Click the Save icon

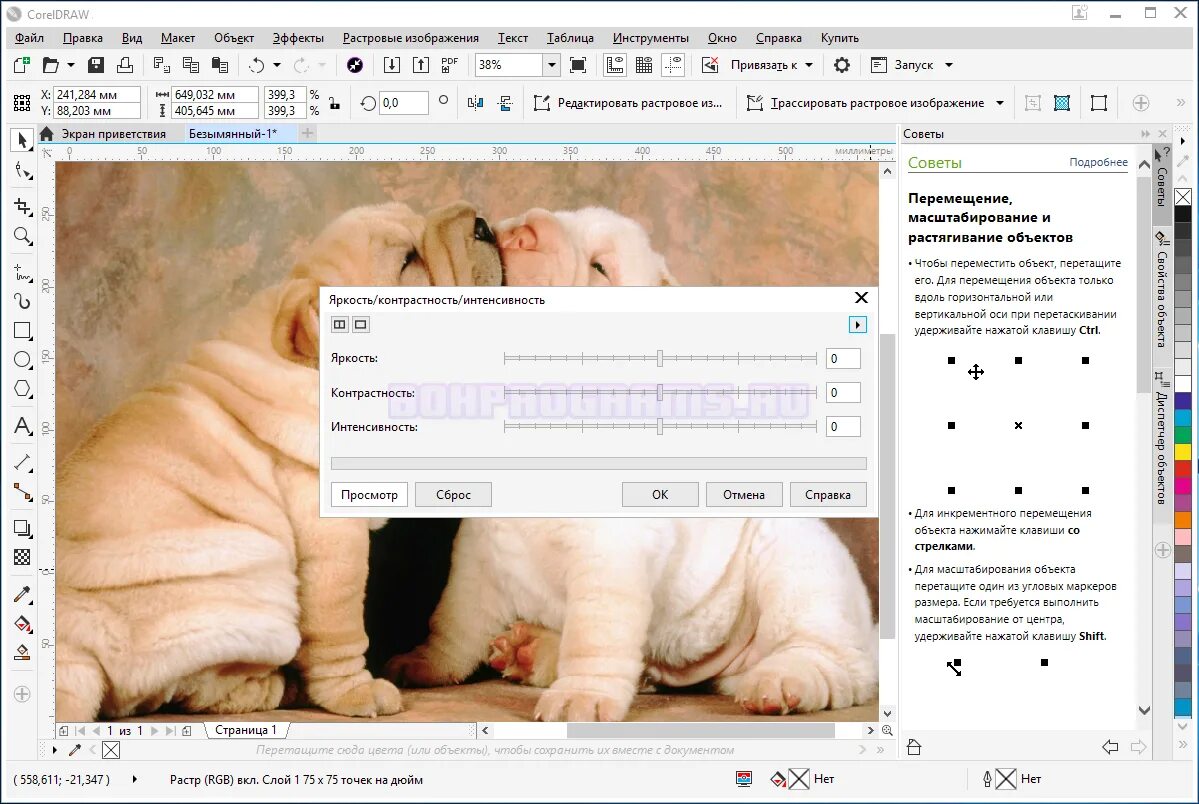tap(96, 65)
